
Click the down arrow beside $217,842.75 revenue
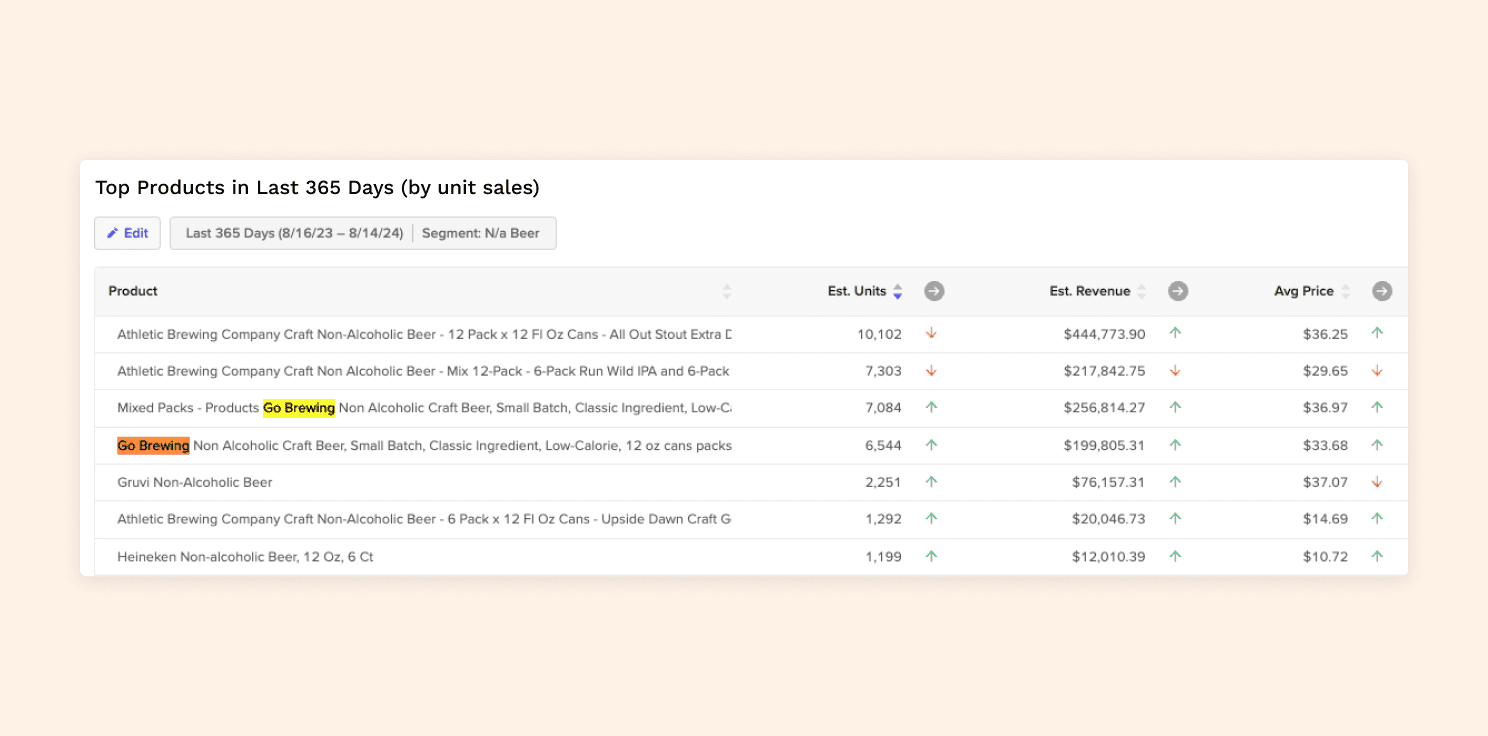point(1175,370)
